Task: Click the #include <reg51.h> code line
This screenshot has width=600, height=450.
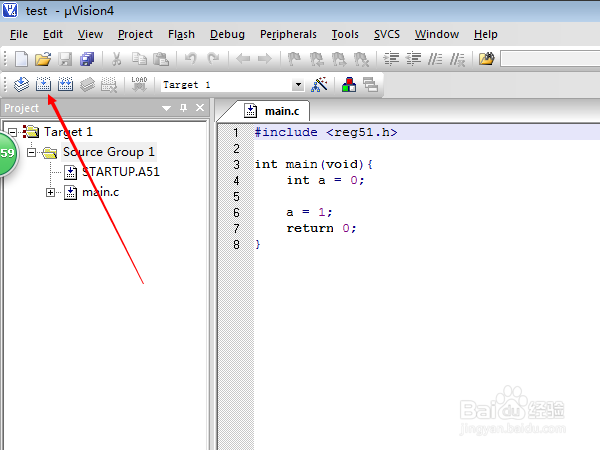Action: pyautogui.click(x=326, y=132)
